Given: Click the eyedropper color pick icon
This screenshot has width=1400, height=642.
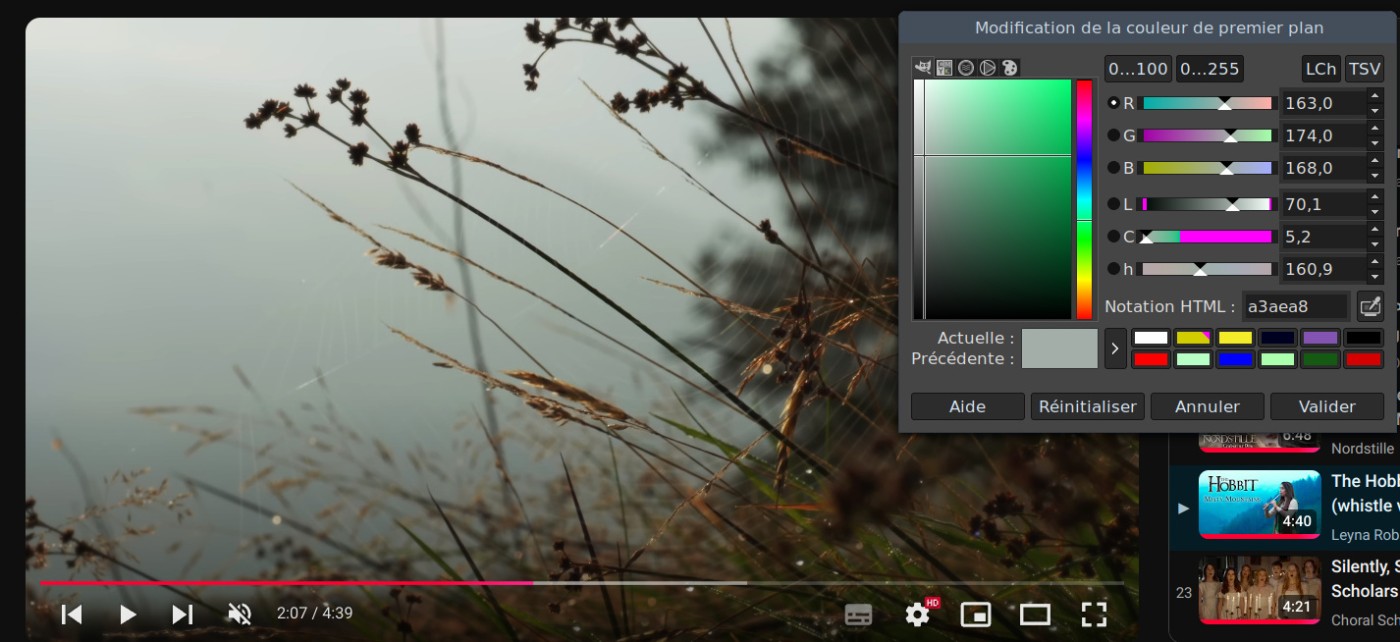Looking at the screenshot, I should [1369, 306].
